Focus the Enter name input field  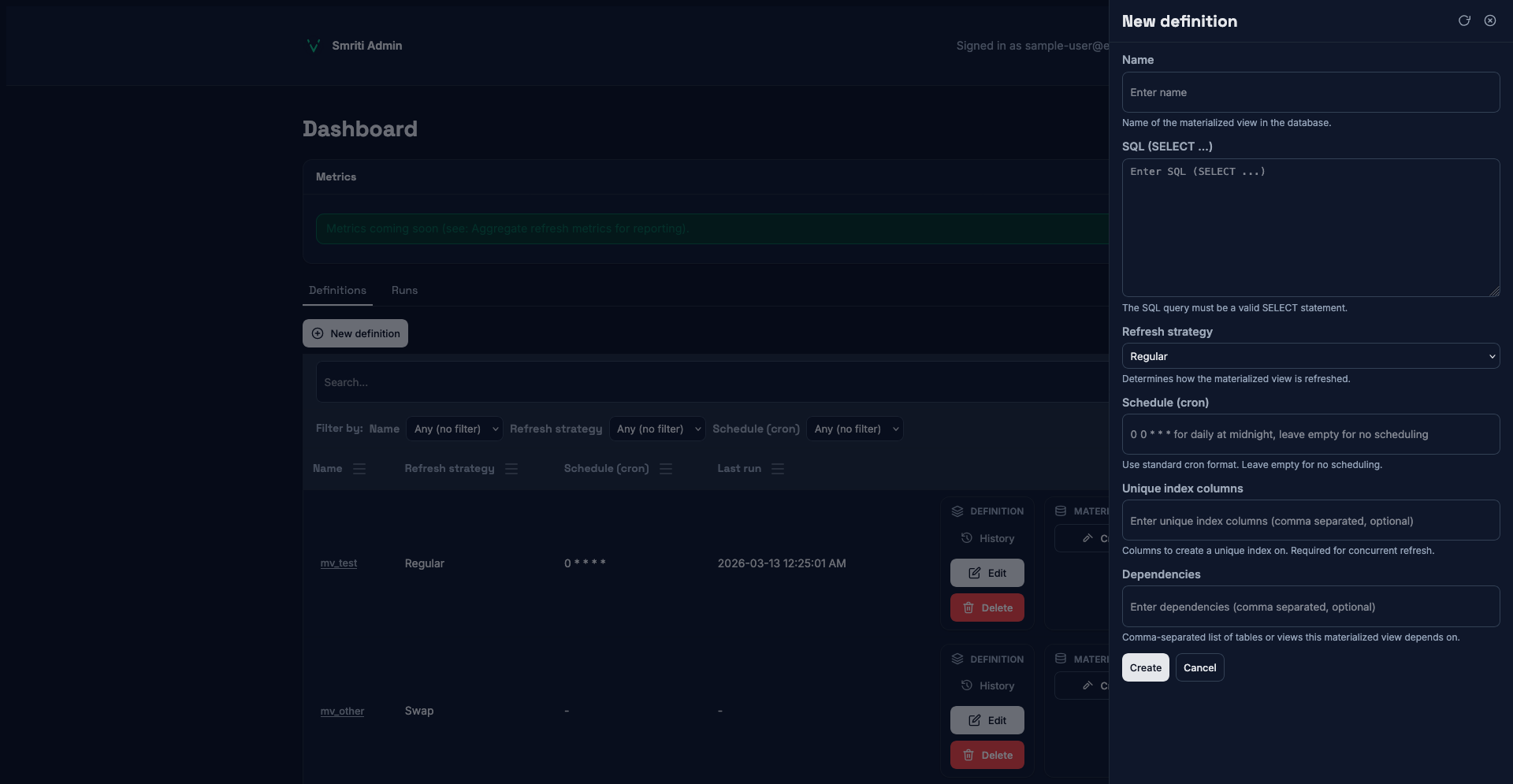pos(1310,92)
